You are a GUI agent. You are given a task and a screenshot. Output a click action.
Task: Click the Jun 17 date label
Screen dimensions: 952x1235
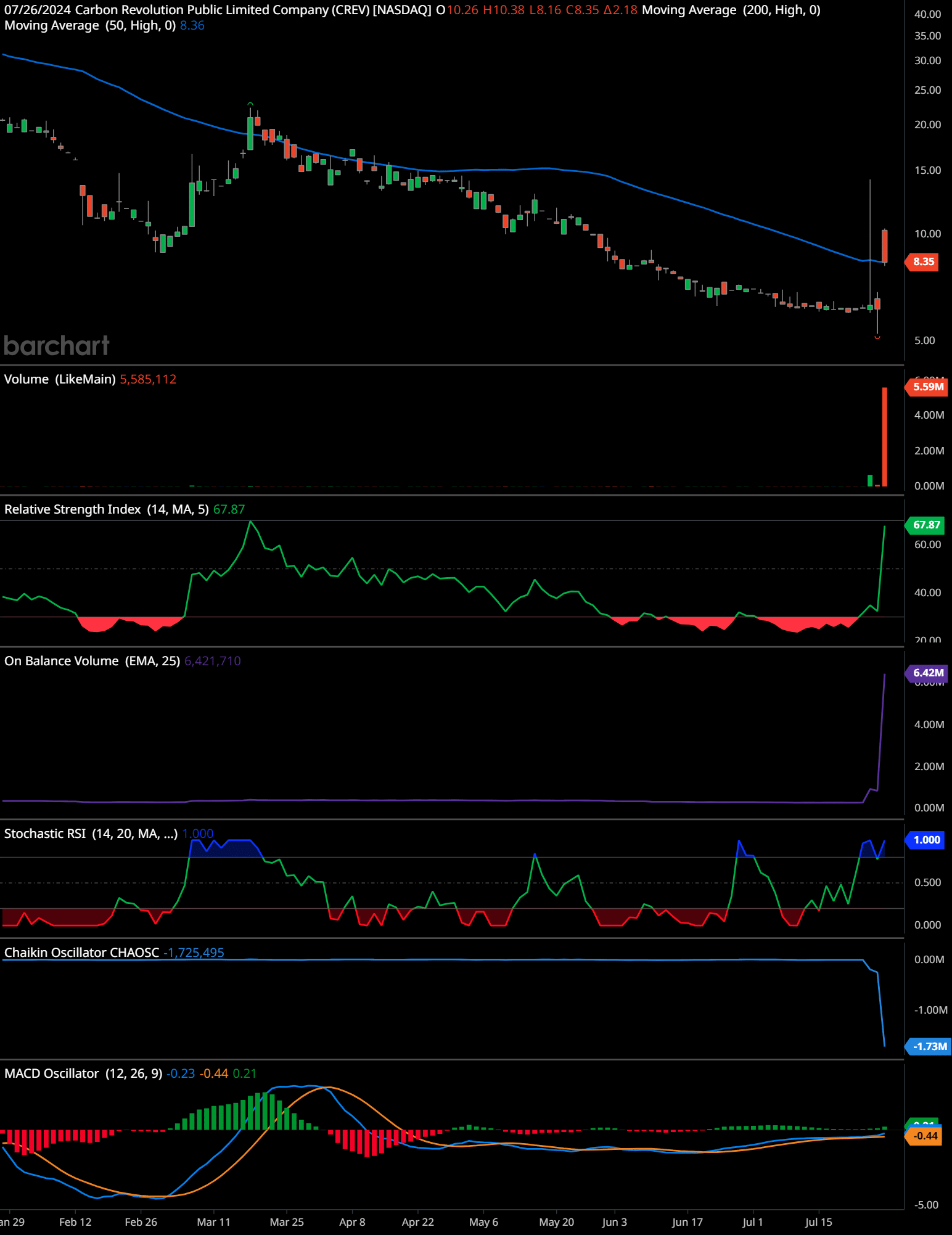[687, 1222]
